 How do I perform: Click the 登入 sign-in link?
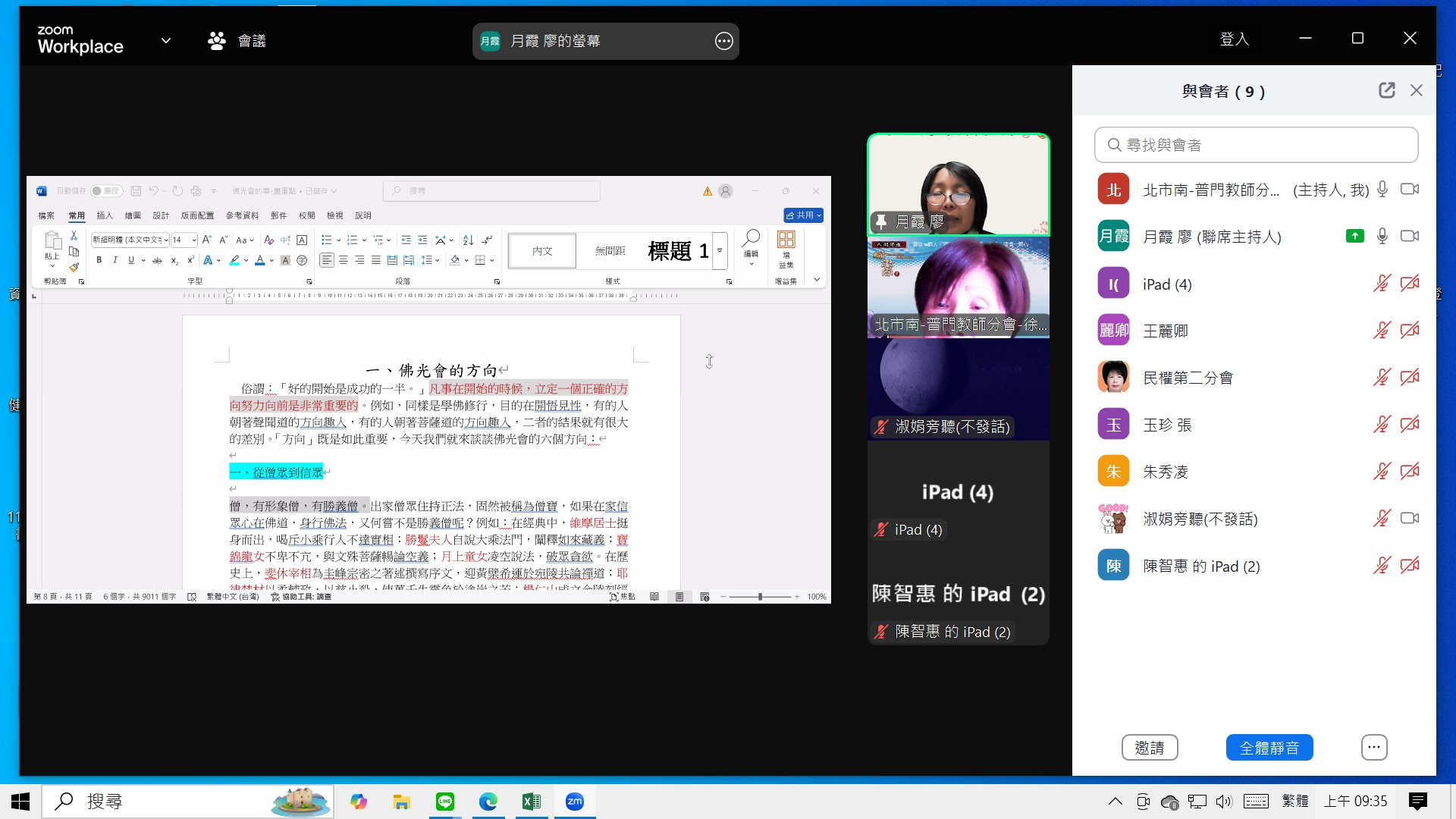pos(1234,39)
